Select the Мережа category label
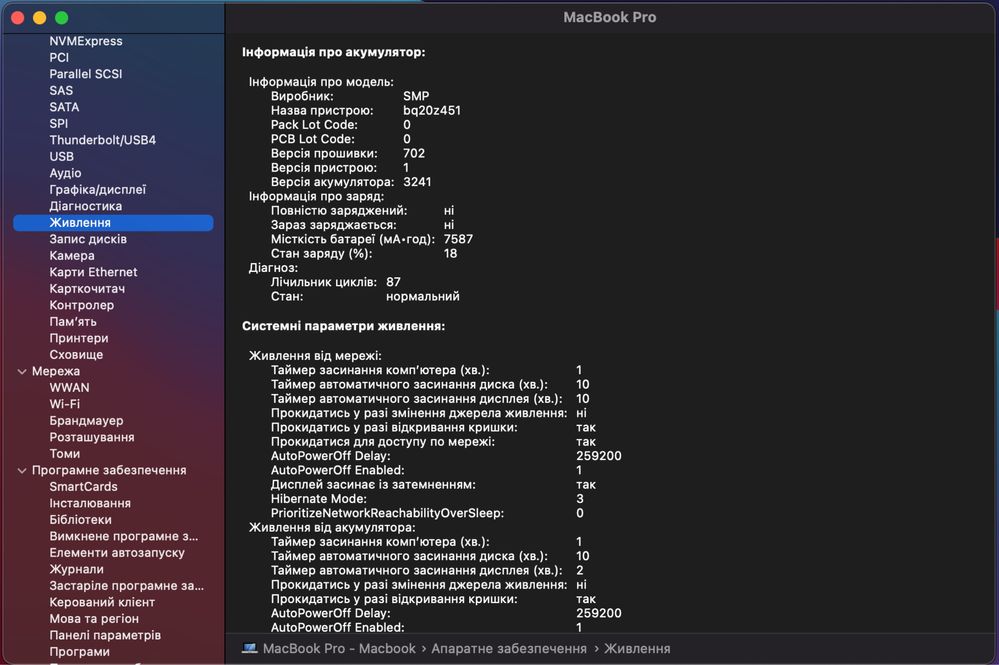The image size is (999, 665). pyautogui.click(x=56, y=371)
